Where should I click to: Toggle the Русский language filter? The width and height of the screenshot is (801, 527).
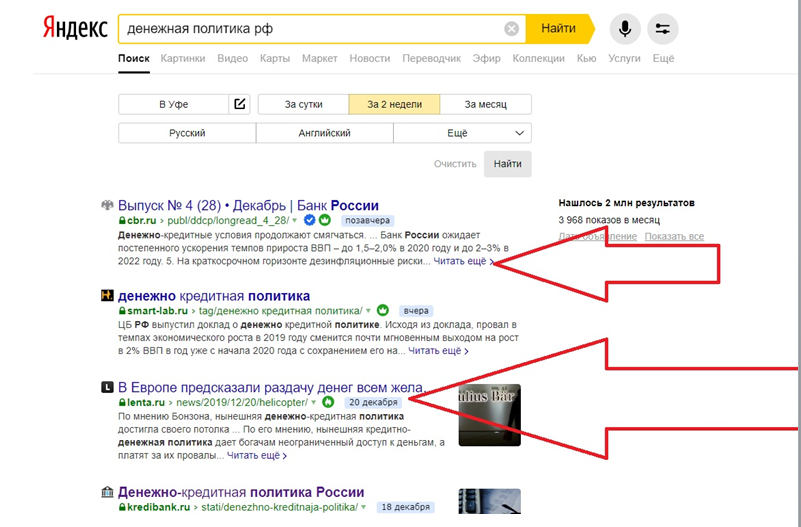[187, 133]
